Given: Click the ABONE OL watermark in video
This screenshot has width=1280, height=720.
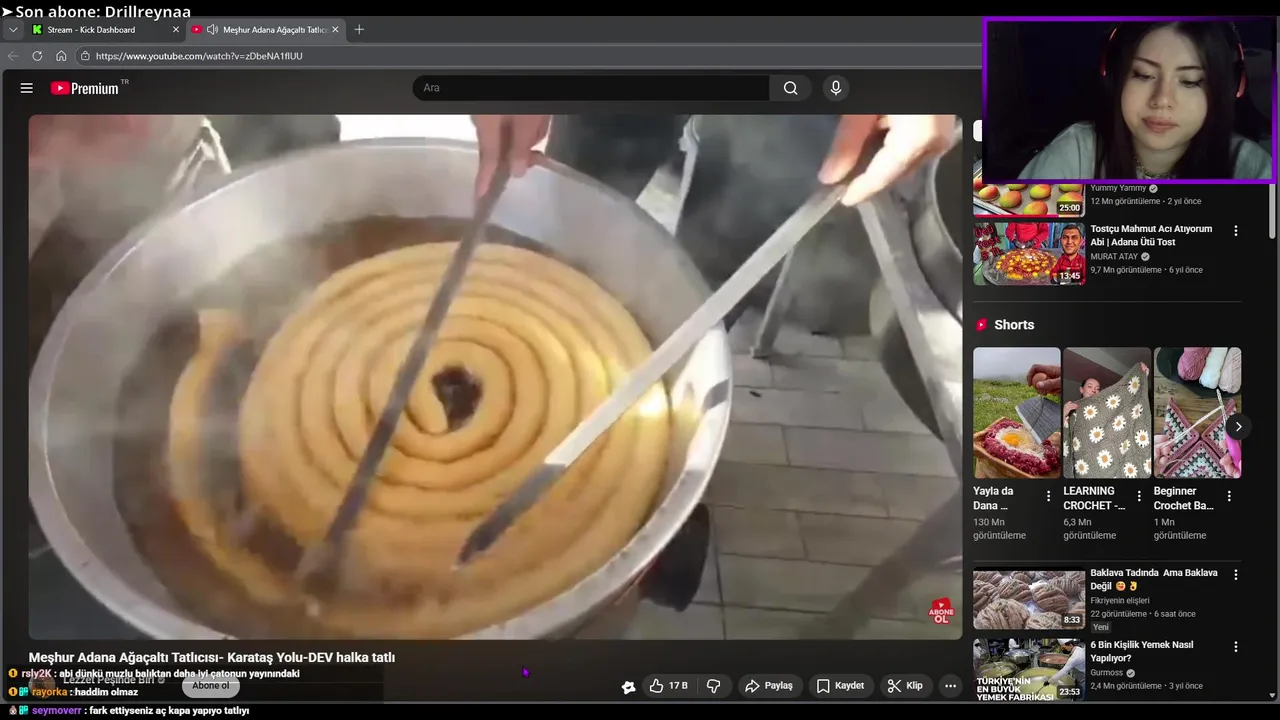Looking at the screenshot, I should click(x=941, y=611).
